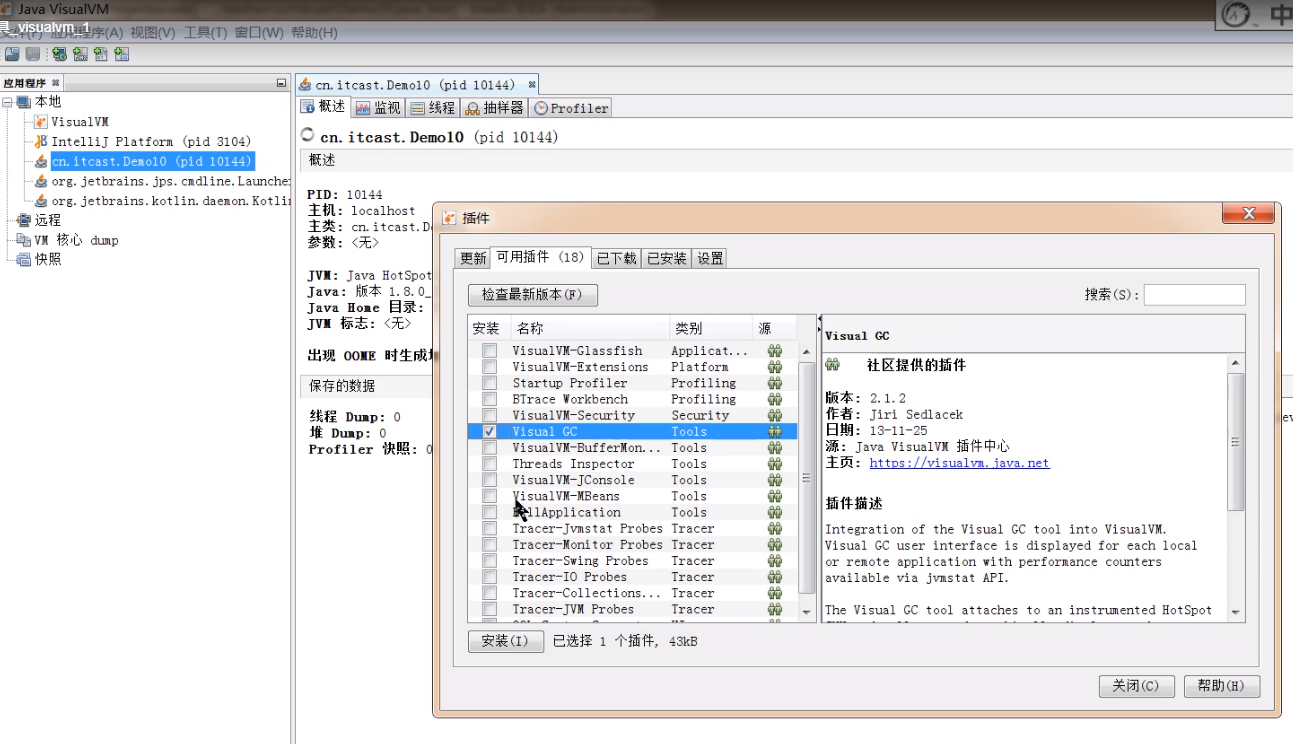Click the source icon of KillApplication row

pyautogui.click(x=774, y=512)
